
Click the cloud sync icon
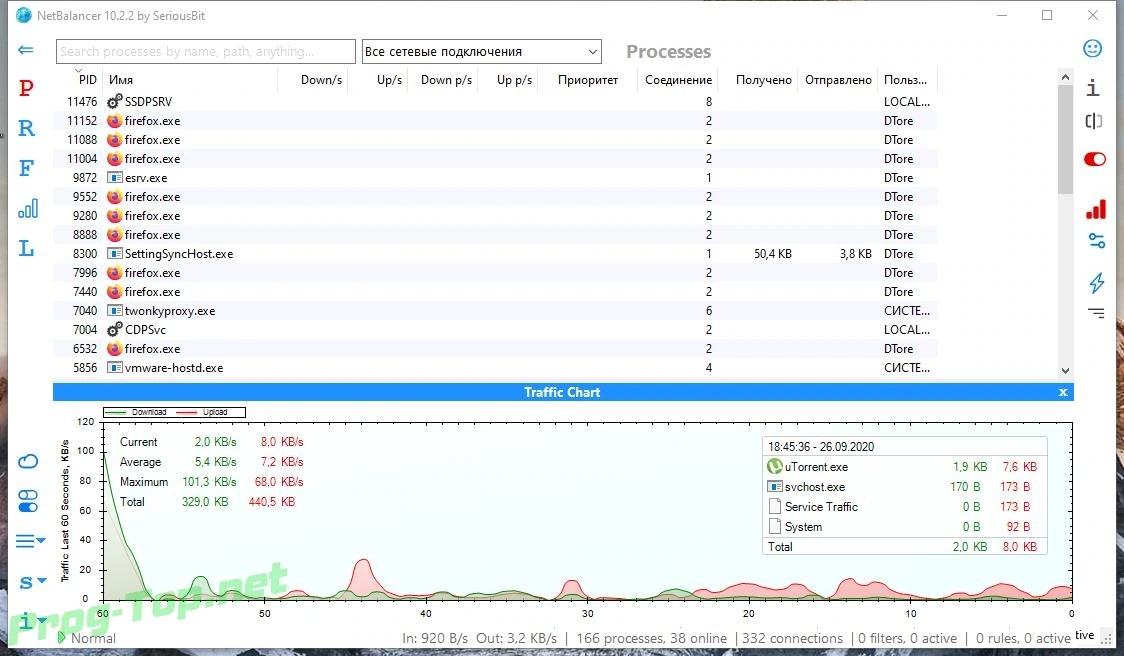(x=28, y=461)
